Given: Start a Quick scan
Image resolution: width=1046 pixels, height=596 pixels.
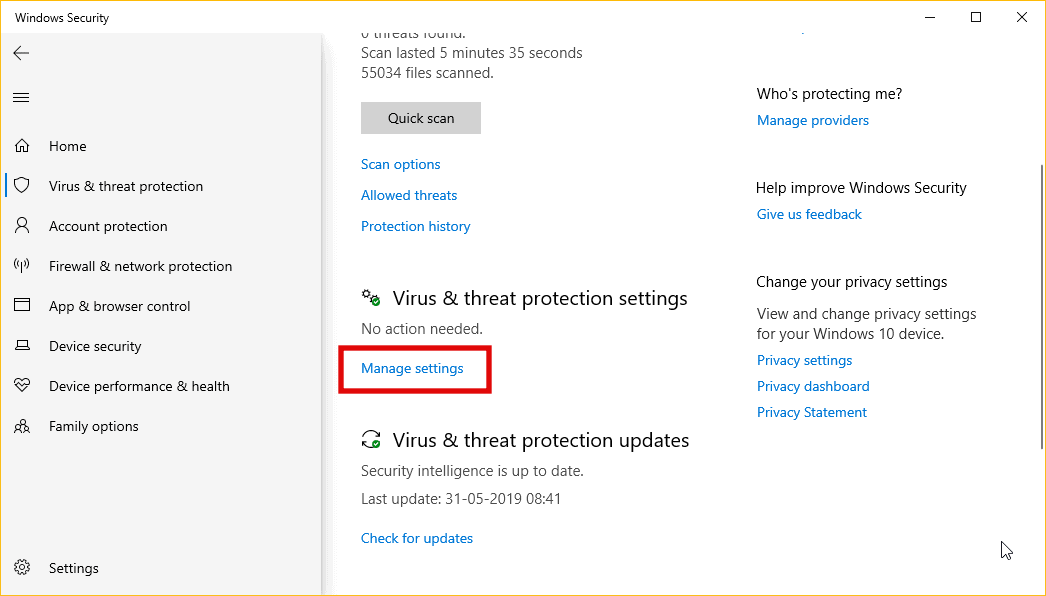Looking at the screenshot, I should click(x=420, y=117).
